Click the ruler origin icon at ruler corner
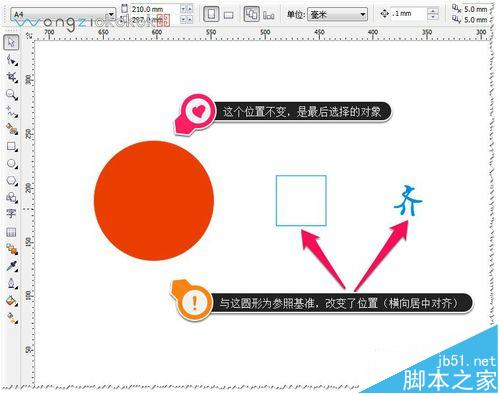 (29, 35)
